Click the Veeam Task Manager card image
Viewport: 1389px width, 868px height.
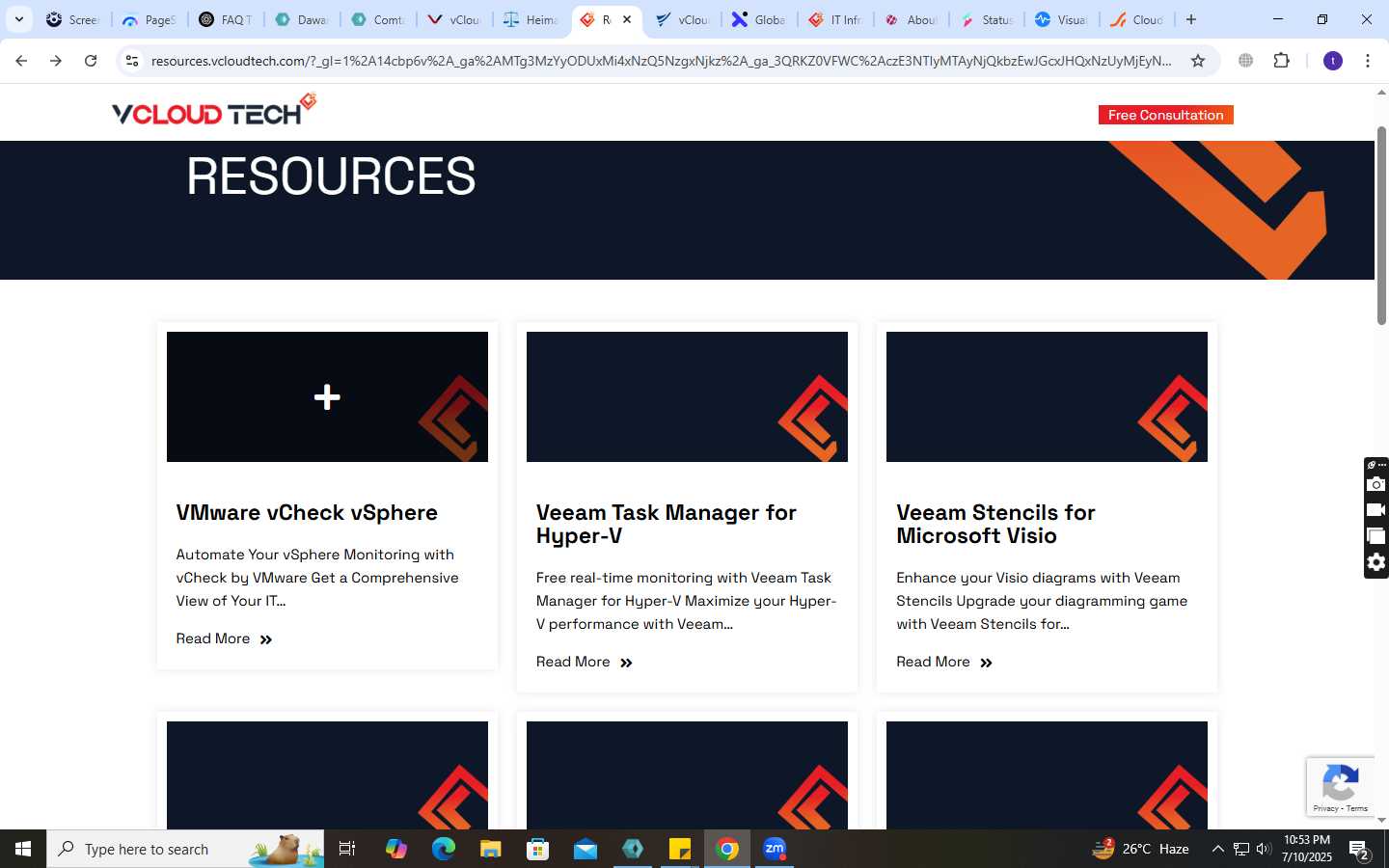click(687, 396)
